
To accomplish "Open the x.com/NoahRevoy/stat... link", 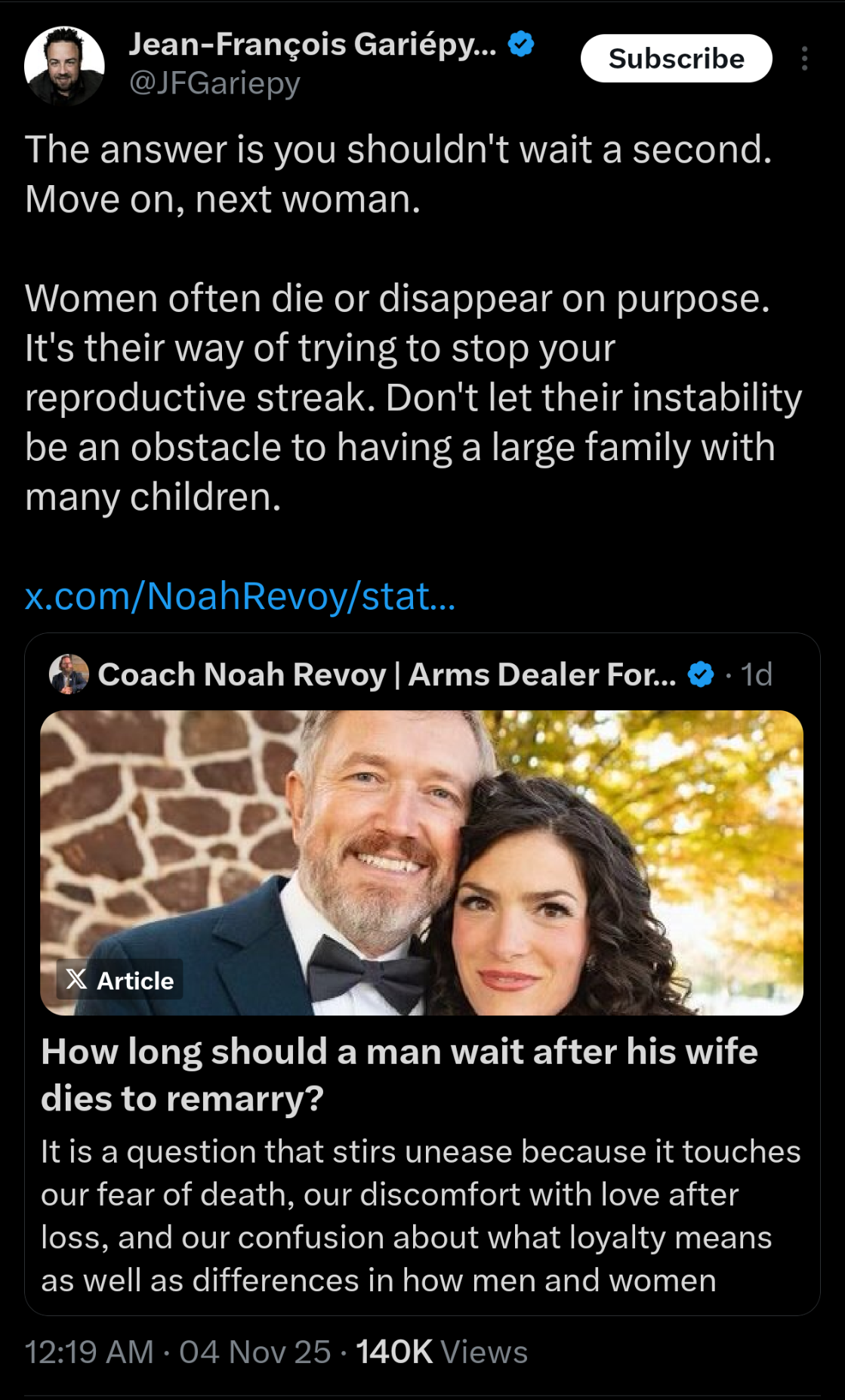I will (x=240, y=596).
